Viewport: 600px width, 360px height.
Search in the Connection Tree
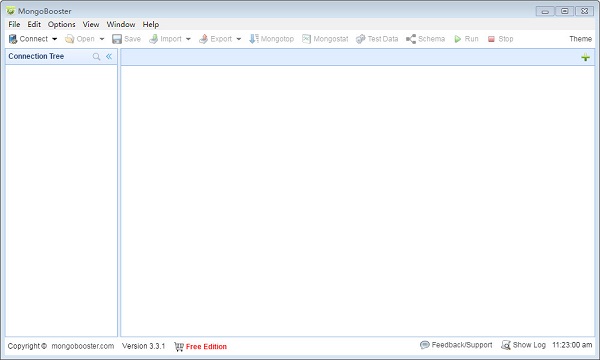pyautogui.click(x=96, y=57)
